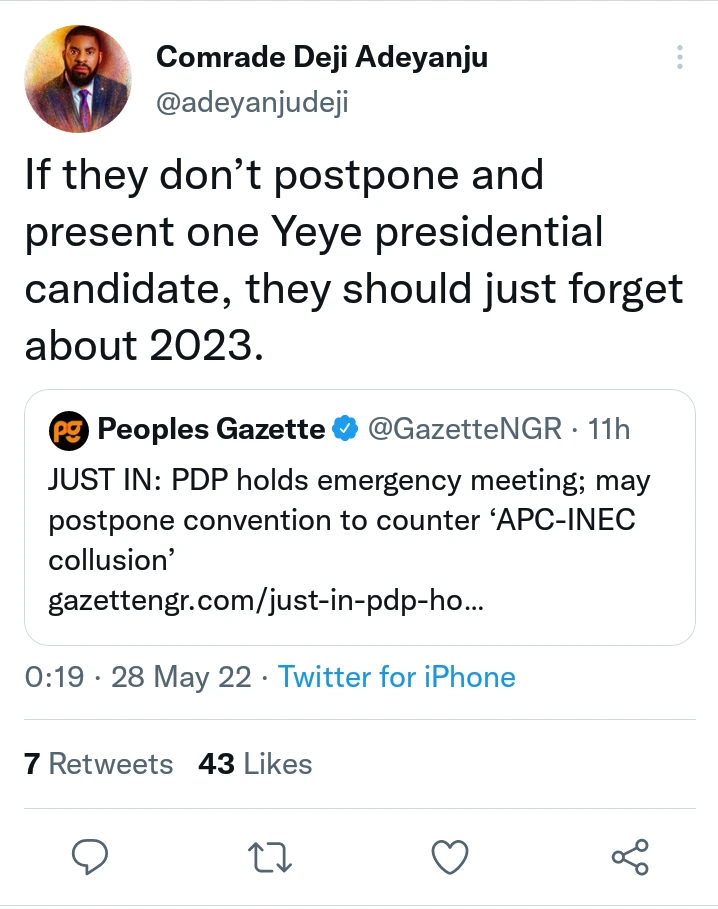Screen dimensions: 718x909
Task: Tap the share icon
Action: [x=630, y=857]
